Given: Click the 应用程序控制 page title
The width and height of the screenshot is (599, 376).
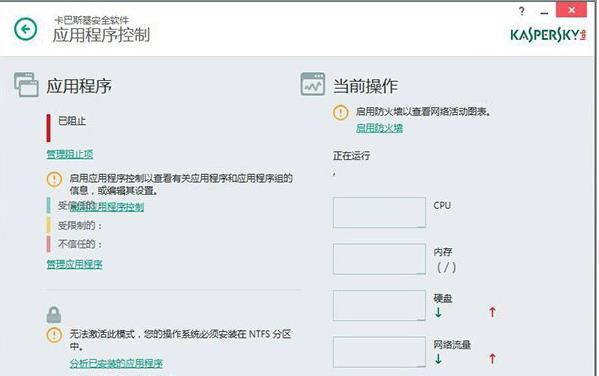Looking at the screenshot, I should [x=101, y=35].
